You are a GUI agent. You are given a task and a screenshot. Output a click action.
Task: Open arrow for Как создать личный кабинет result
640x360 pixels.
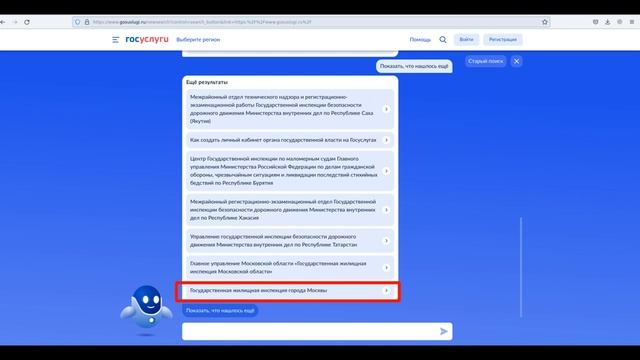[x=386, y=140]
